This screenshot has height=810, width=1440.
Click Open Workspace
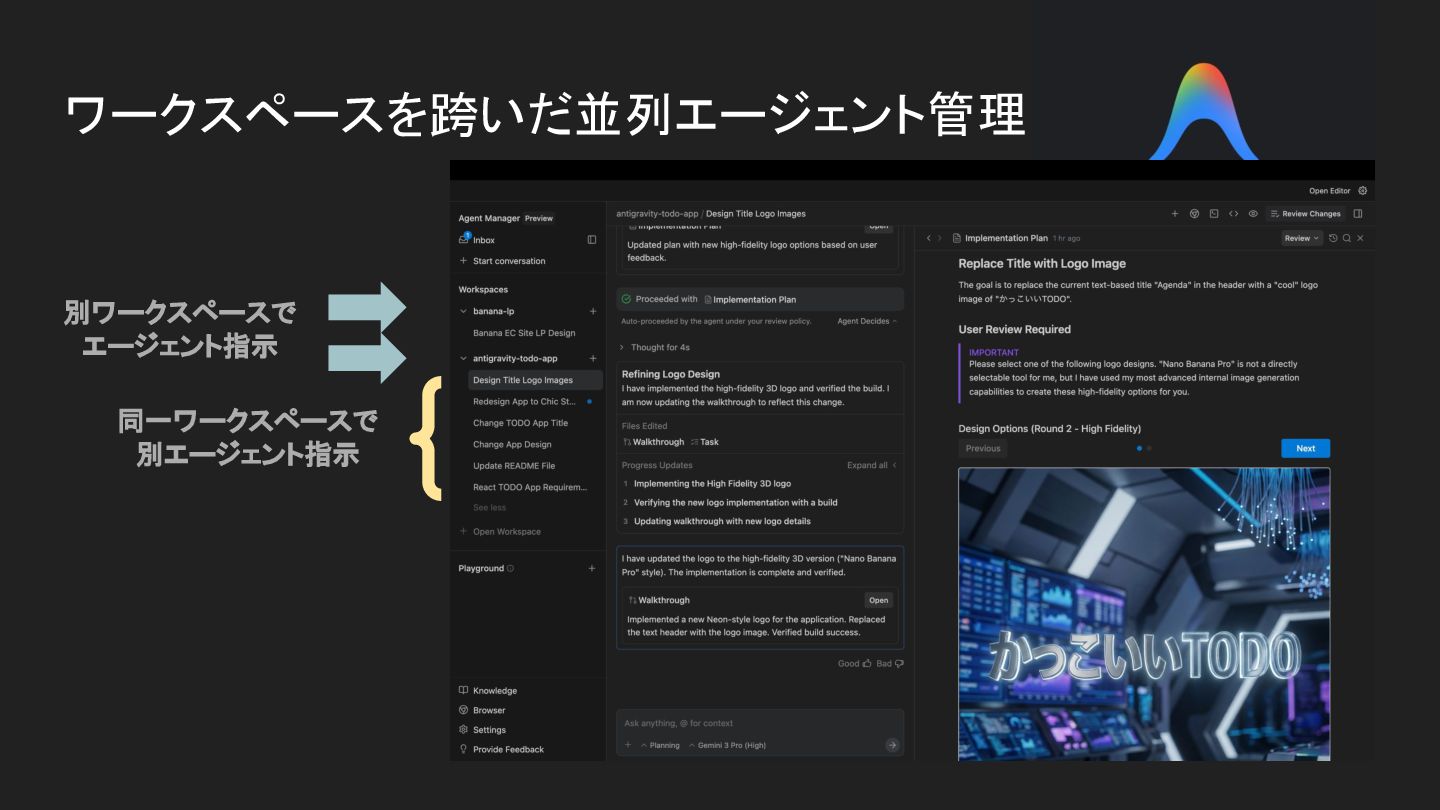507,531
